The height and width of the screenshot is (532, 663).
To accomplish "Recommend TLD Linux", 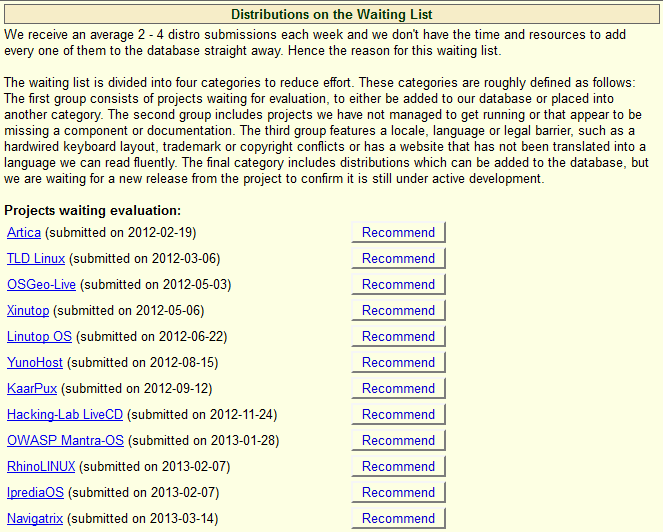I will [398, 258].
